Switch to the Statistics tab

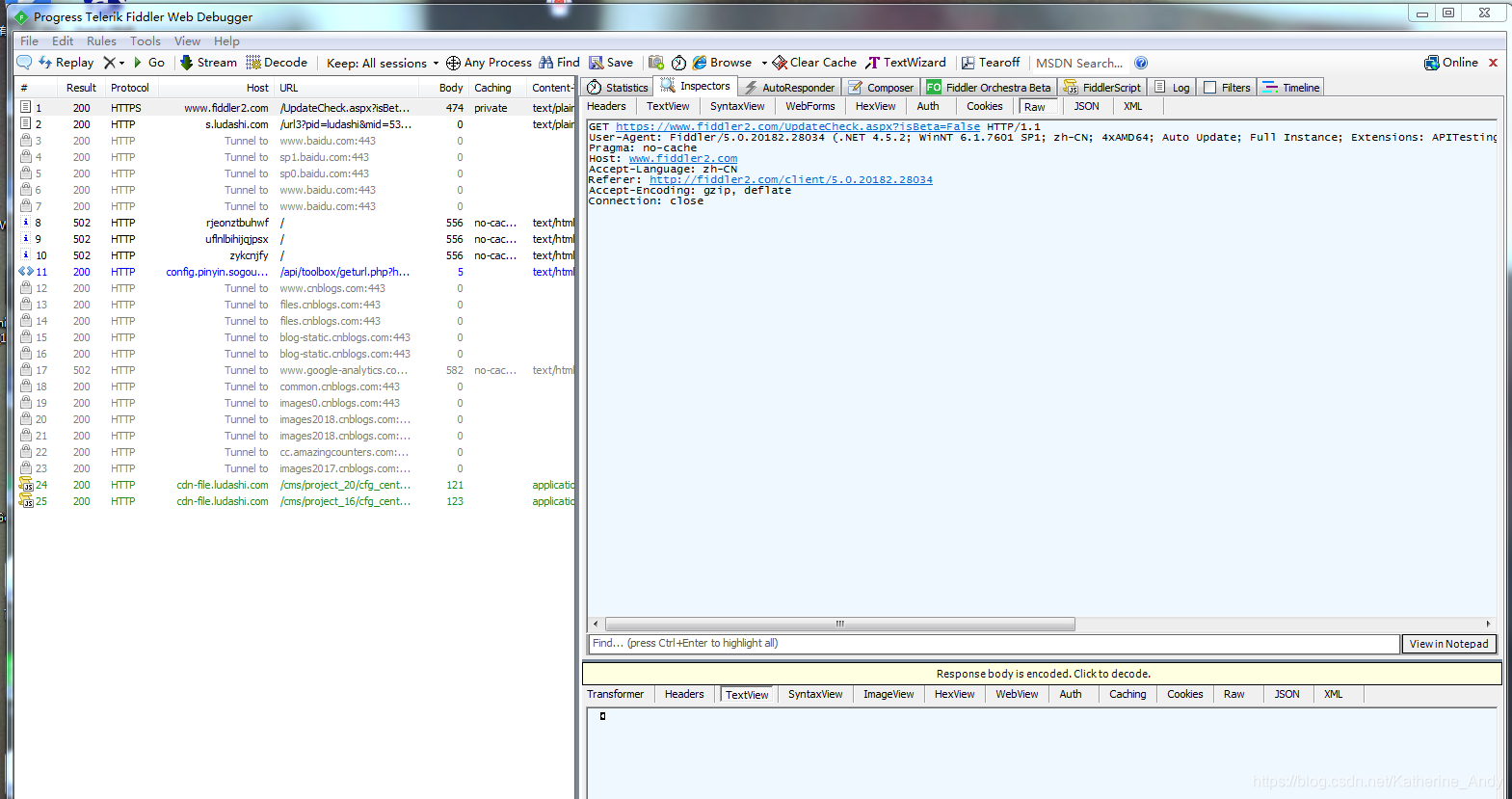[x=618, y=88]
